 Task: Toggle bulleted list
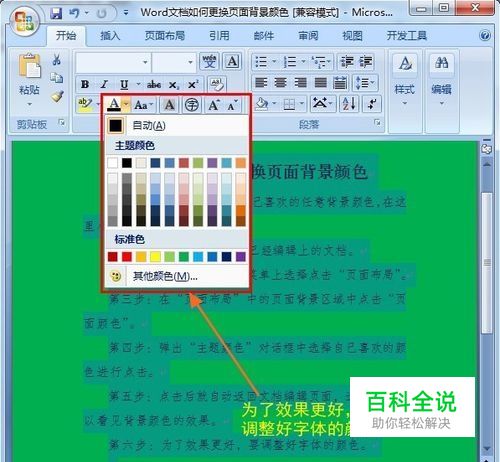pos(261,62)
